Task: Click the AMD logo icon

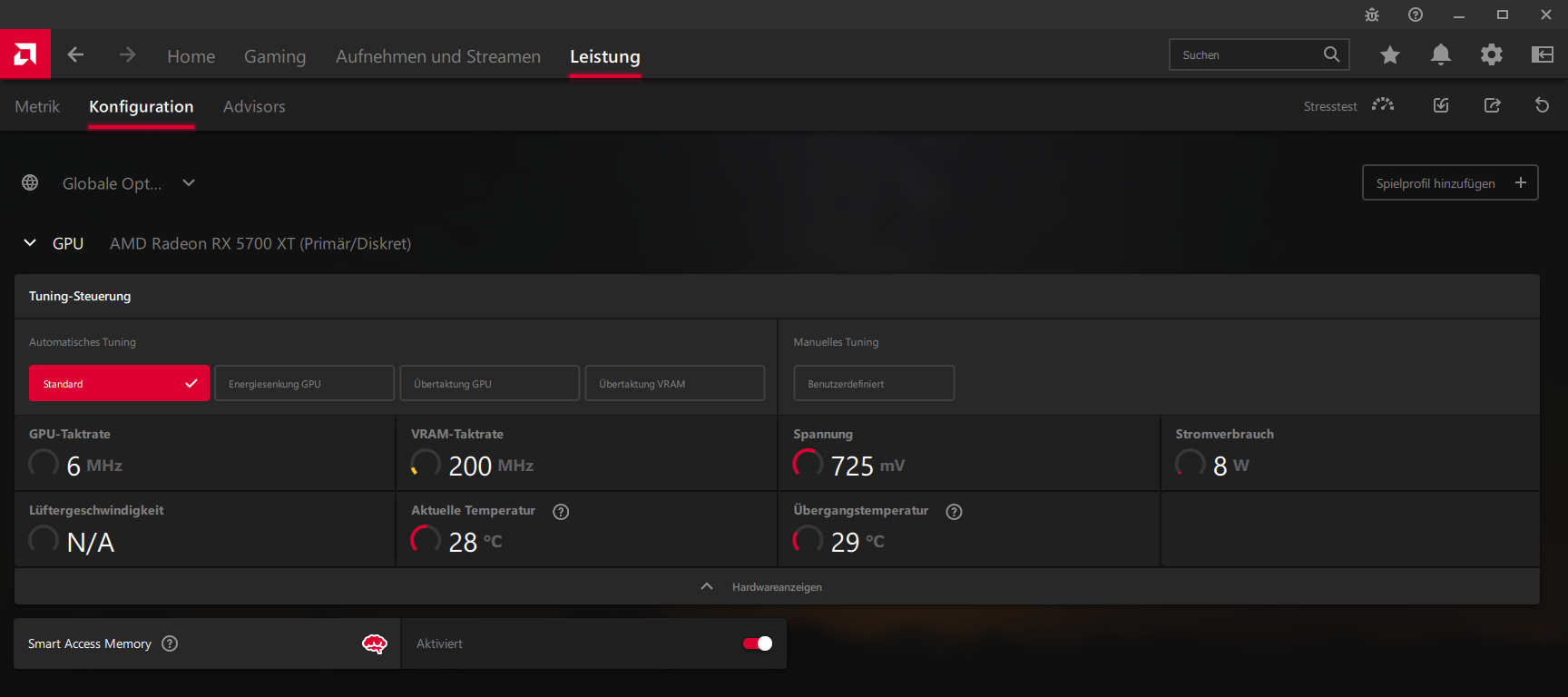Action: [x=25, y=54]
